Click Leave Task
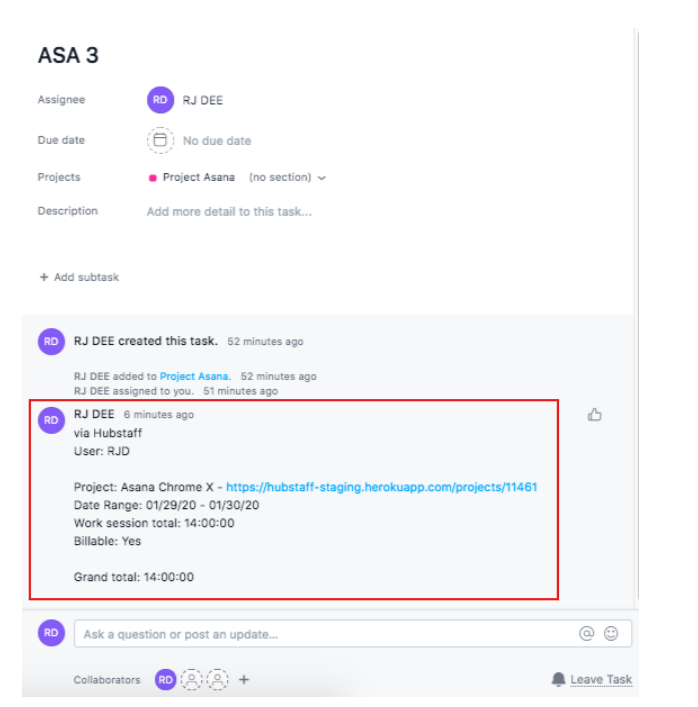The height and width of the screenshot is (707, 698). [x=601, y=680]
